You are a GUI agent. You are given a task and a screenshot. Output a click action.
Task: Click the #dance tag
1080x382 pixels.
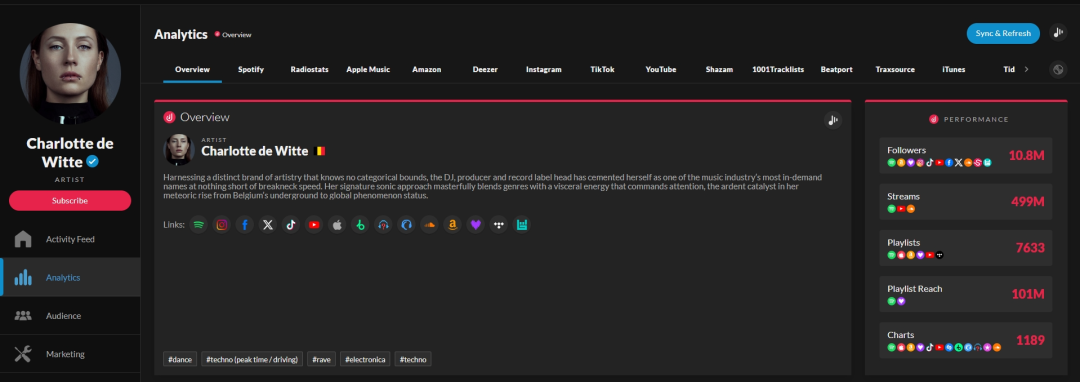pos(180,359)
